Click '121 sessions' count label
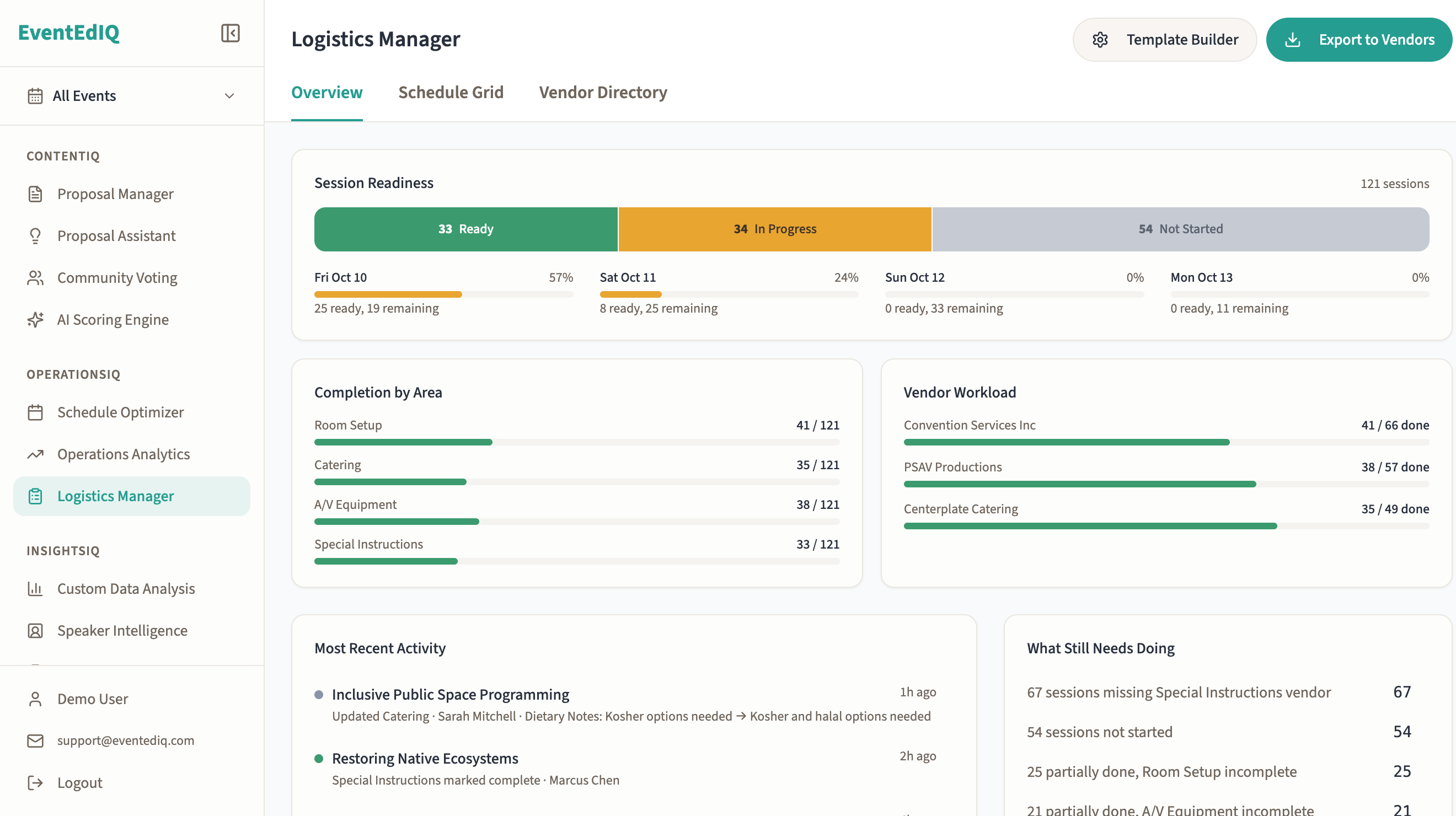 [1394, 184]
